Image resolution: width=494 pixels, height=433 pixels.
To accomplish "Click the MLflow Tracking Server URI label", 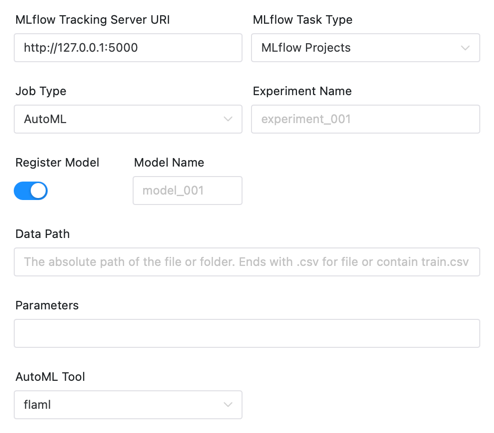I will tap(93, 20).
